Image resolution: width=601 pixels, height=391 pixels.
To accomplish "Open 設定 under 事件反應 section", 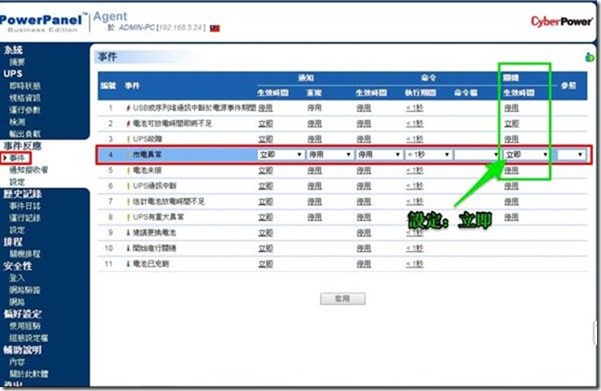I will (17, 182).
